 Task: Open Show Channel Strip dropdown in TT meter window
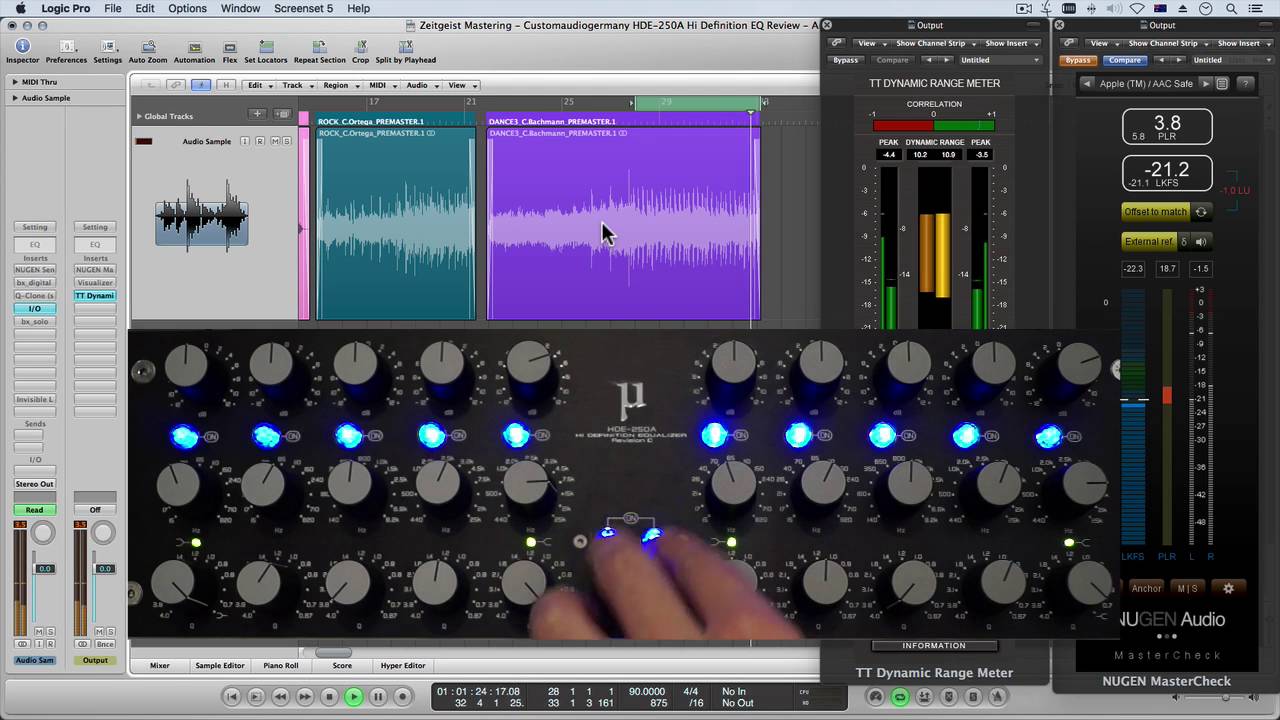(935, 43)
